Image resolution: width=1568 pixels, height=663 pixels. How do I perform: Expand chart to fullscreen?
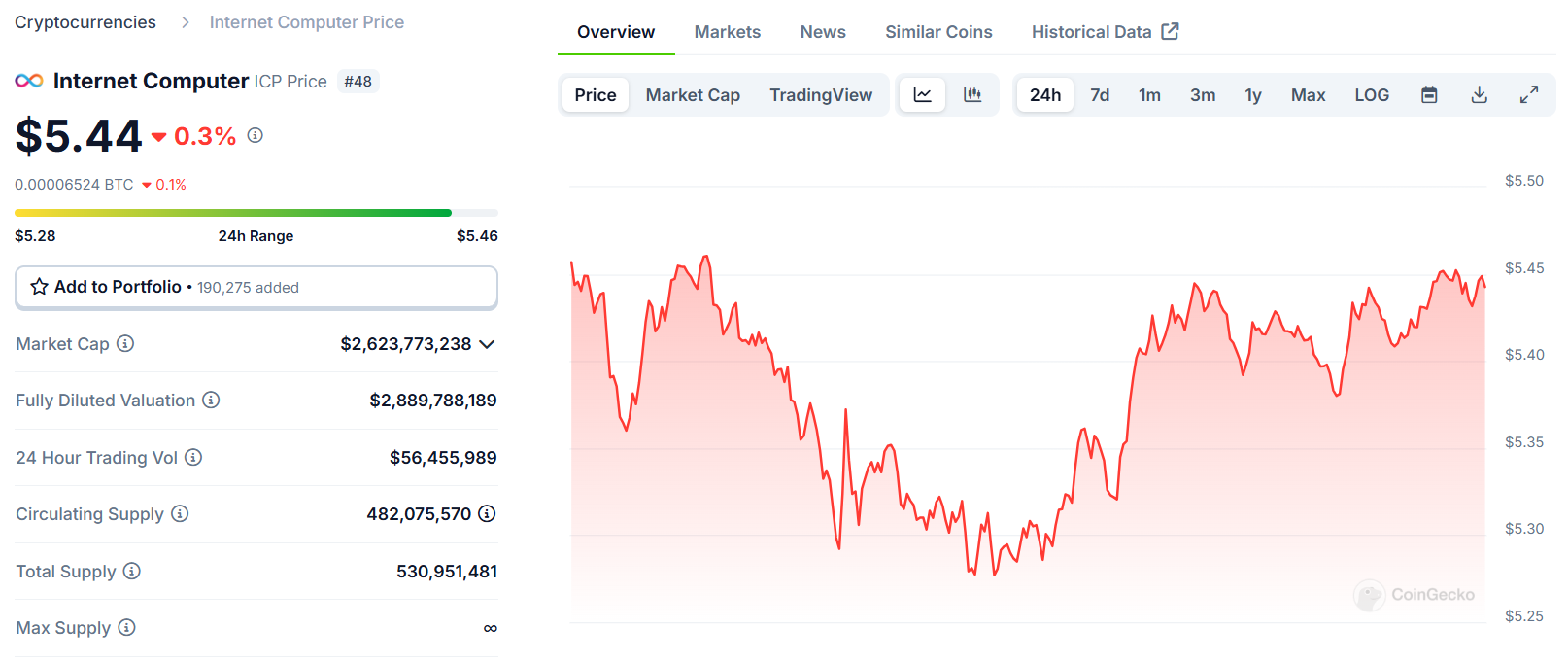point(1529,95)
